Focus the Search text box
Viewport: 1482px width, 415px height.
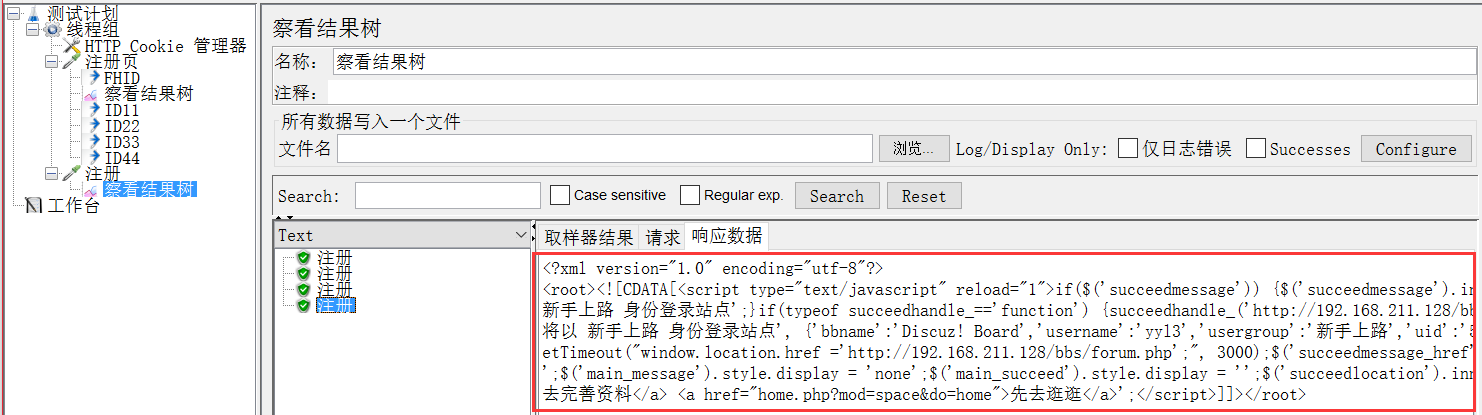[448, 196]
